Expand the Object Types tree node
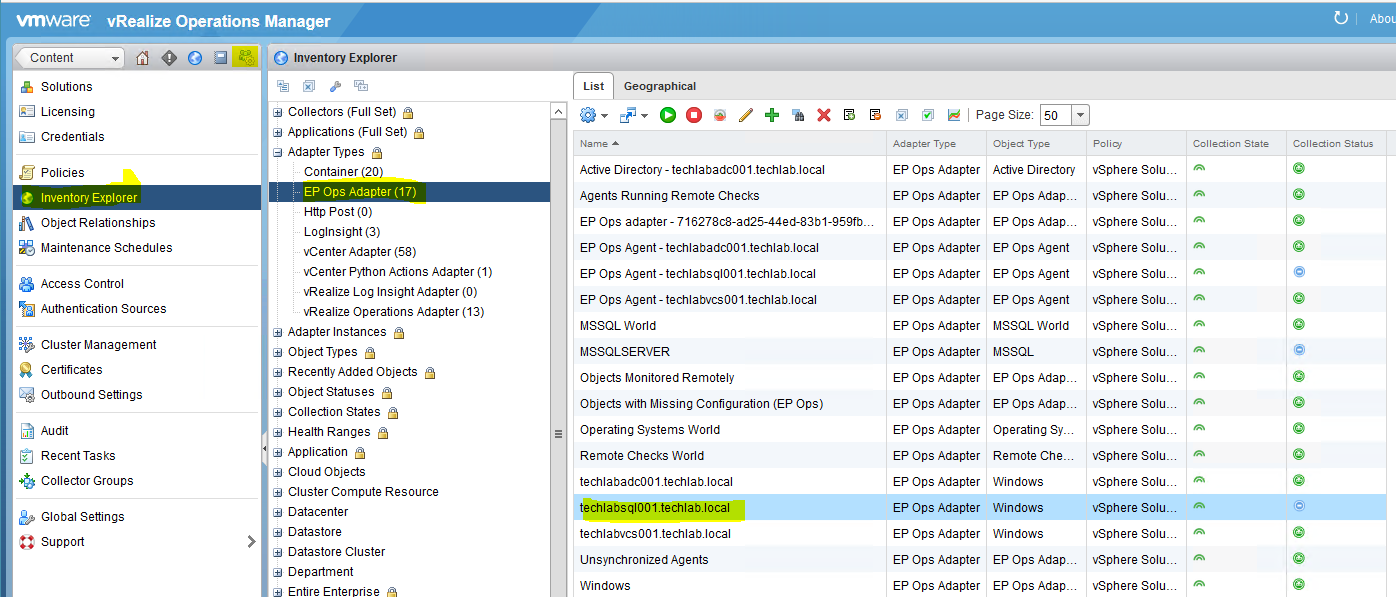Image resolution: width=1396 pixels, height=597 pixels. 278,352
